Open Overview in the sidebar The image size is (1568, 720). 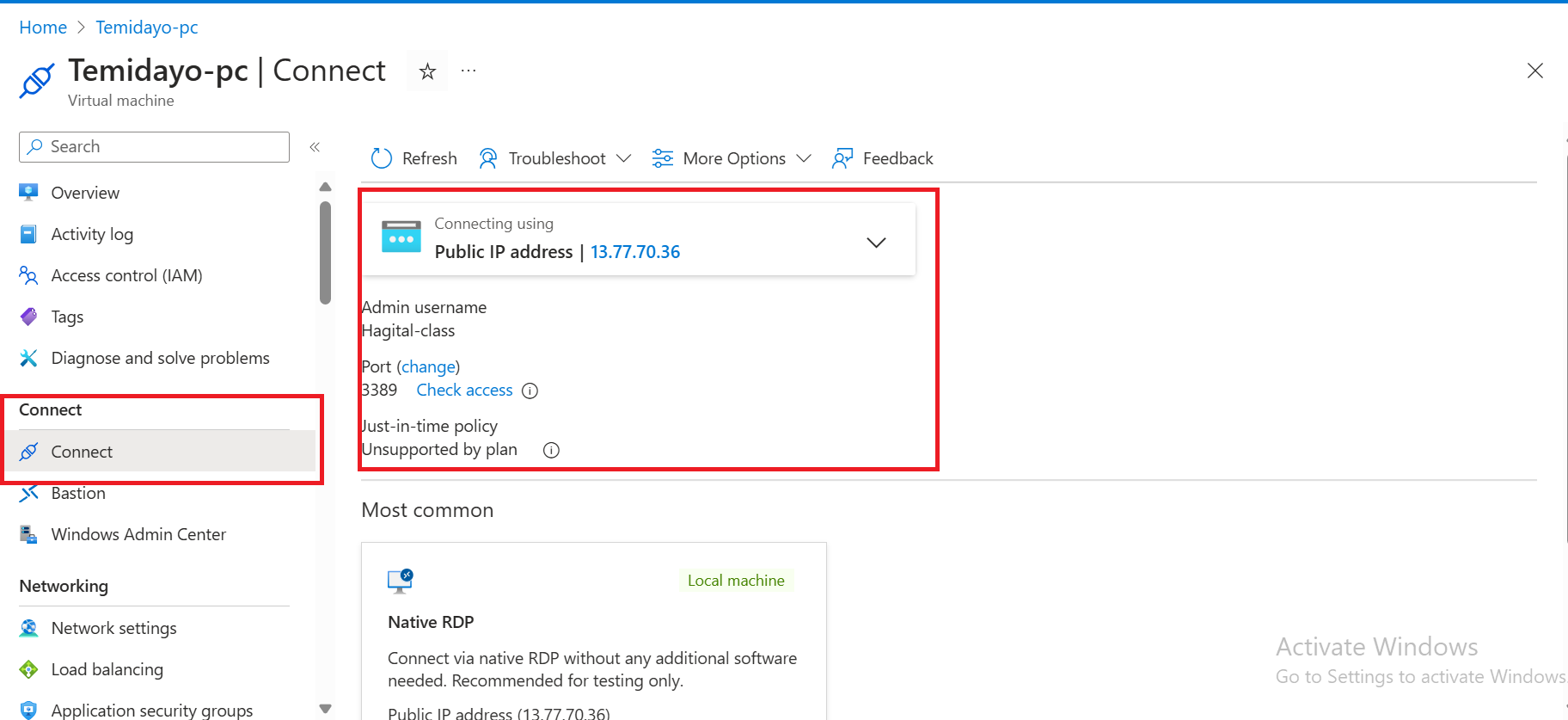coord(85,193)
